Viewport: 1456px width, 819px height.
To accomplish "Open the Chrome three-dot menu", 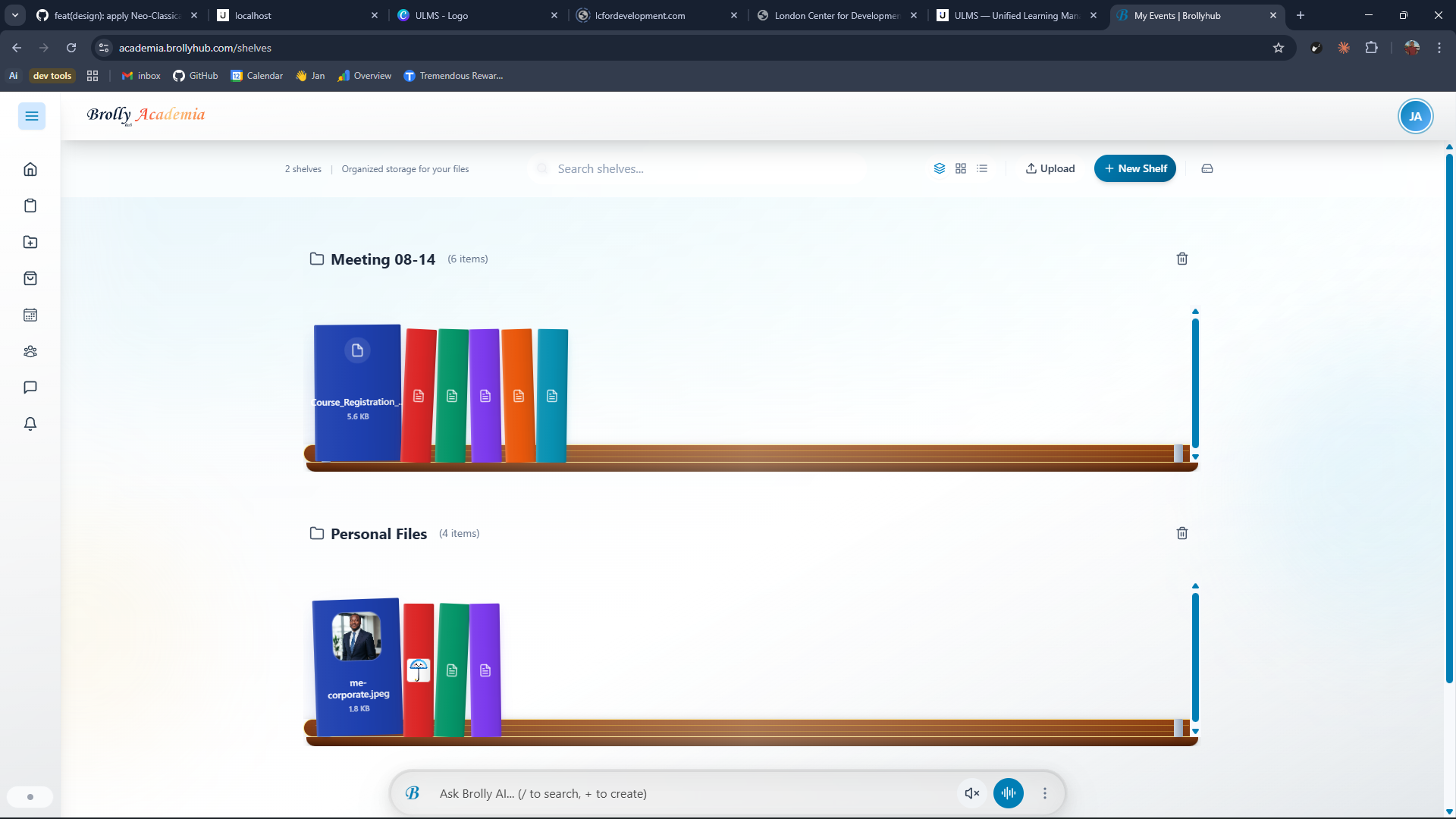I will point(1439,48).
